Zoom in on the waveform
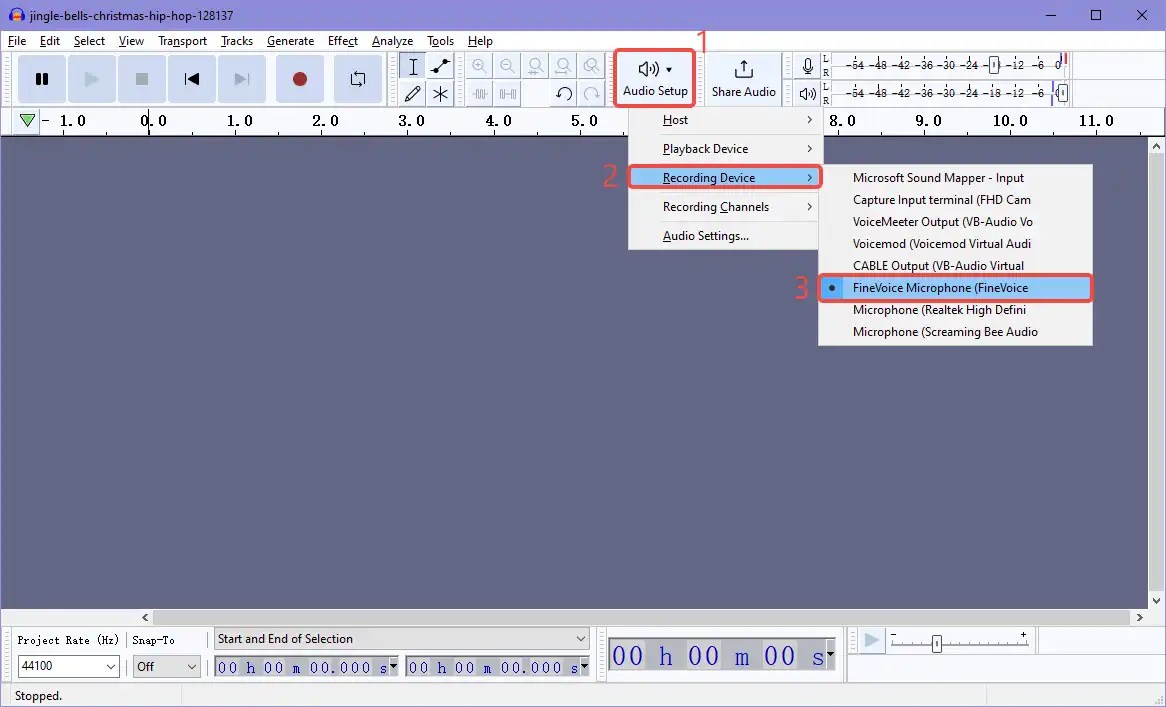This screenshot has width=1166, height=707. click(480, 66)
